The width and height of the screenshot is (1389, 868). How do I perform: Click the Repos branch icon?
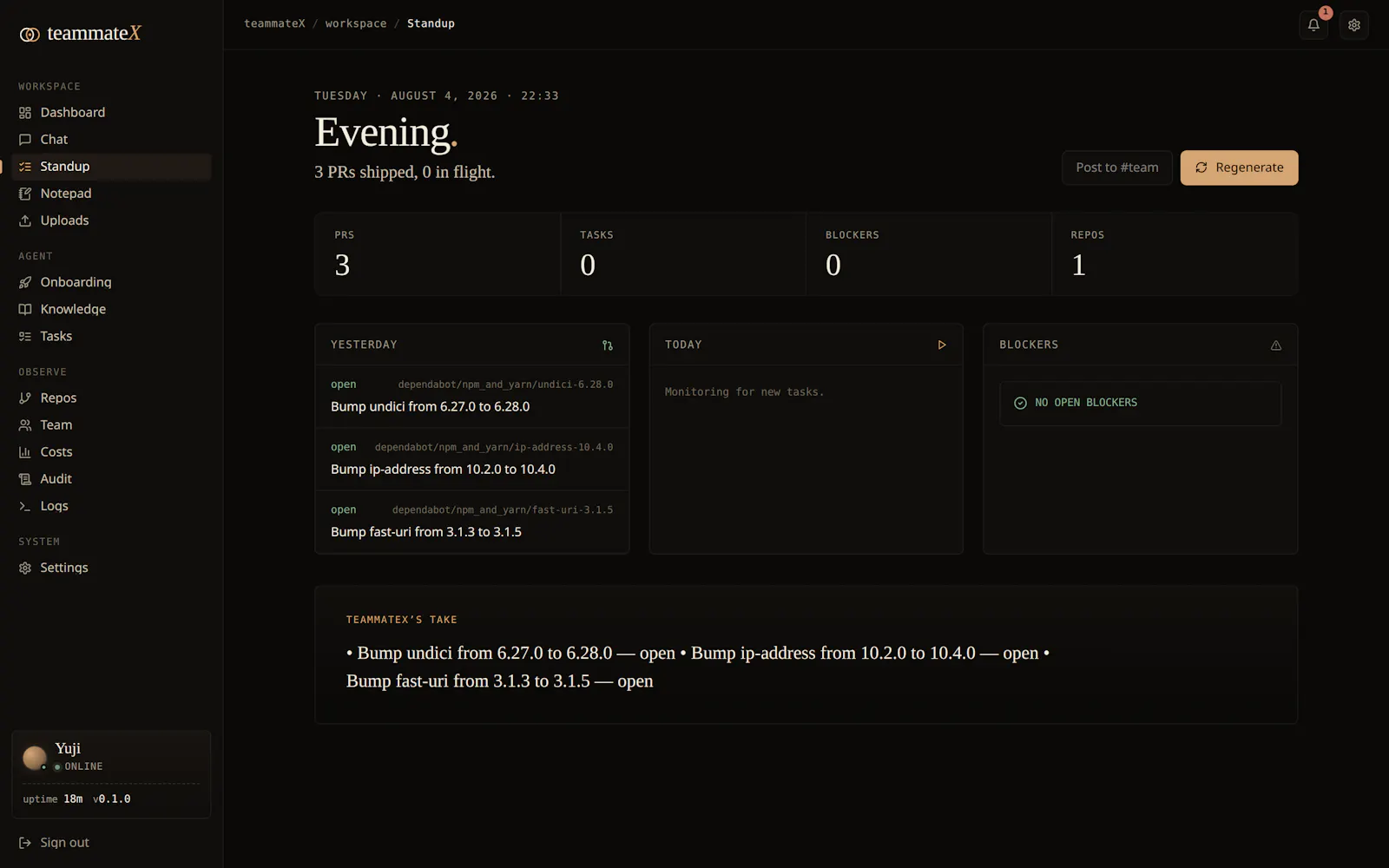point(25,398)
